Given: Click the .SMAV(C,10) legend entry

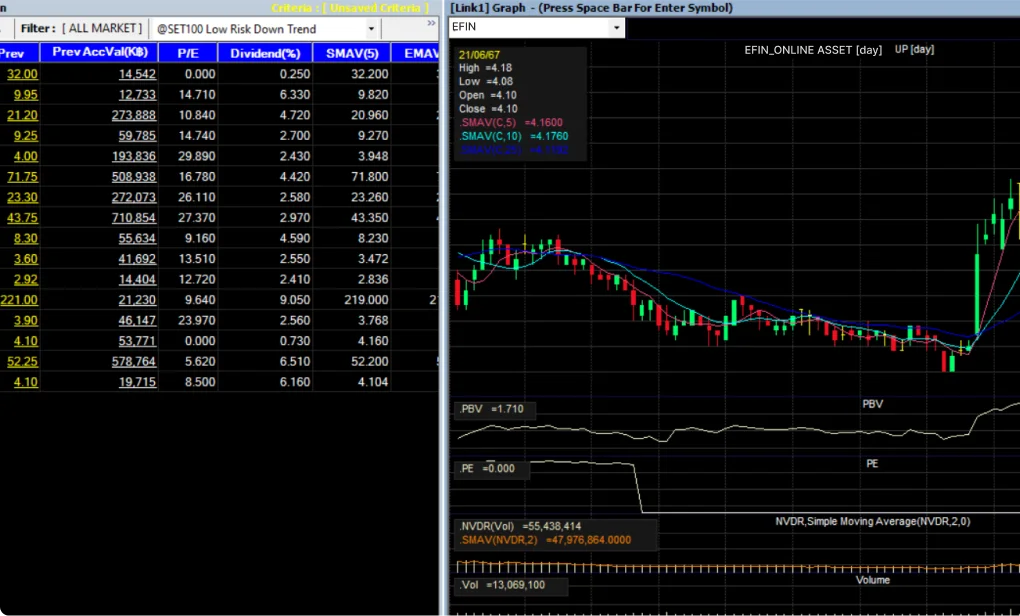Looking at the screenshot, I should pos(513,136).
